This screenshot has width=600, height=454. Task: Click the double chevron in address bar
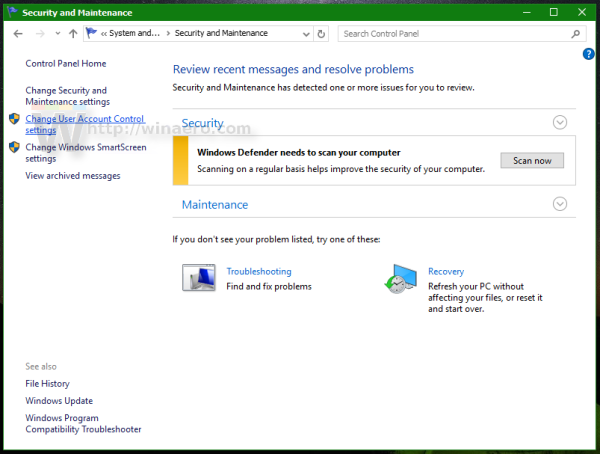pyautogui.click(x=104, y=34)
